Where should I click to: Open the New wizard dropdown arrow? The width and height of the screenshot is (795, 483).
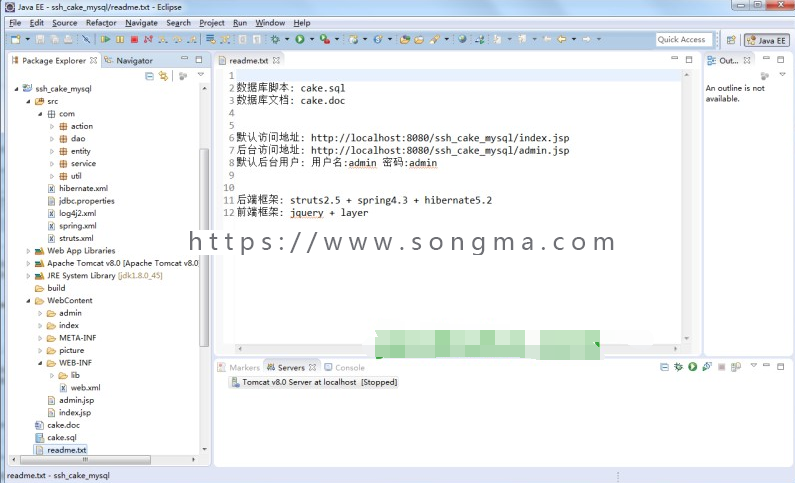(x=27, y=40)
